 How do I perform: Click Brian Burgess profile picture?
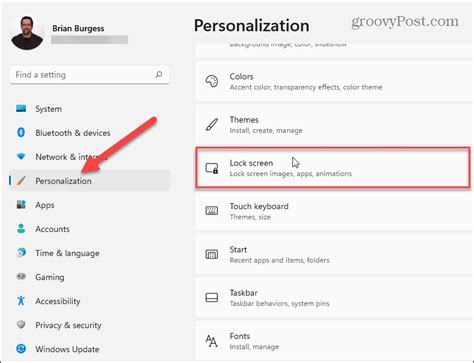point(27,33)
